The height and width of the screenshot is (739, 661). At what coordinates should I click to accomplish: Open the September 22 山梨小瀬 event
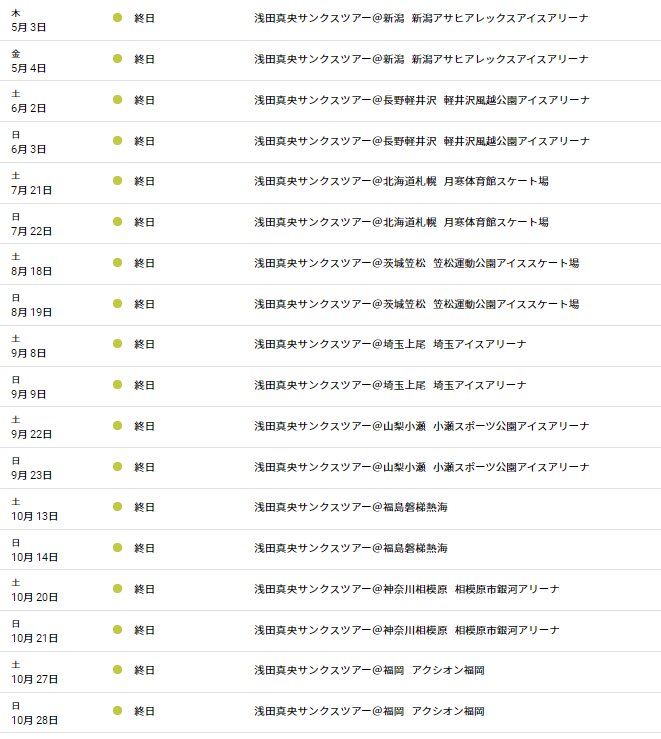pos(421,426)
